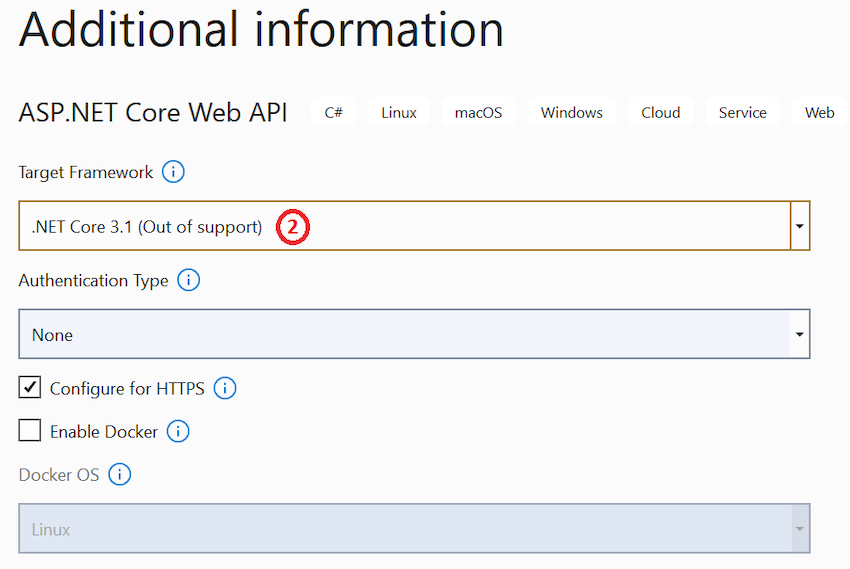Open the Docker OS Linux dropdown
The image size is (850, 569).
click(414, 529)
